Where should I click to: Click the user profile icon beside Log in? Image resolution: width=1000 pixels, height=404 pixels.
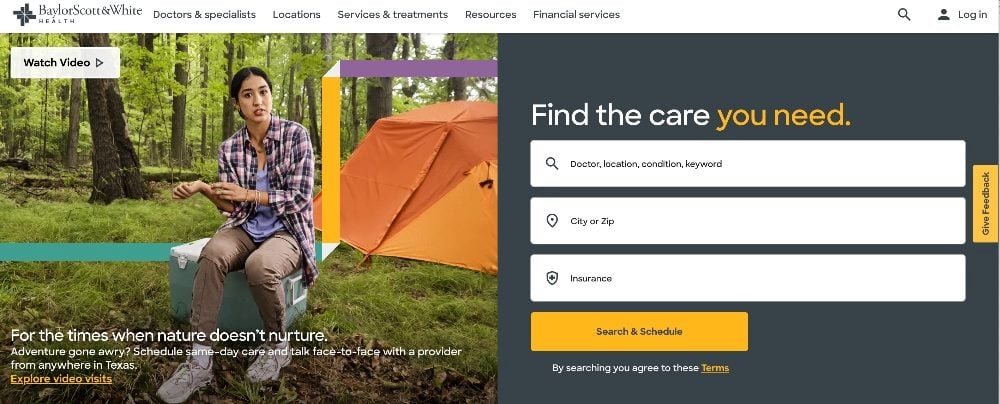tap(944, 15)
